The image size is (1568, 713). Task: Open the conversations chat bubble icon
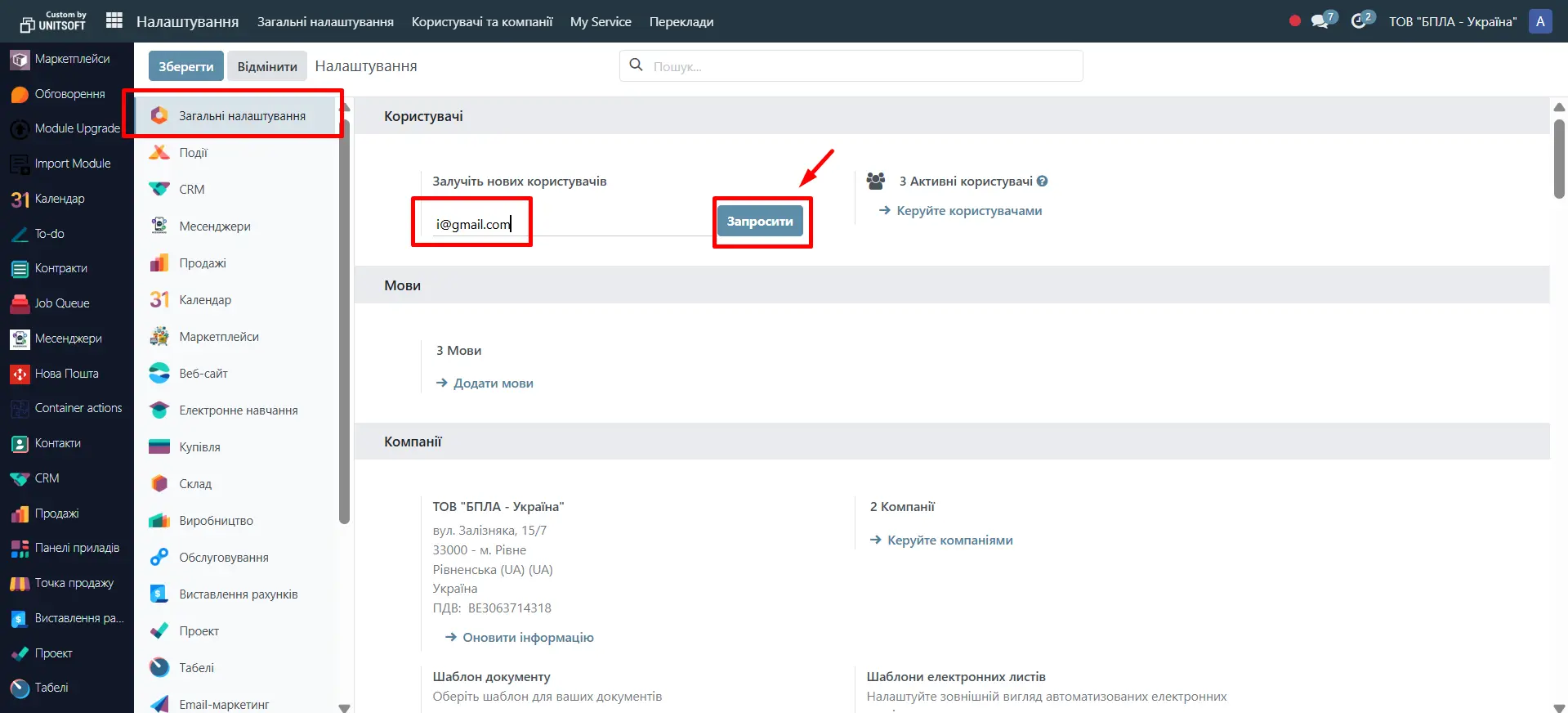[1320, 20]
